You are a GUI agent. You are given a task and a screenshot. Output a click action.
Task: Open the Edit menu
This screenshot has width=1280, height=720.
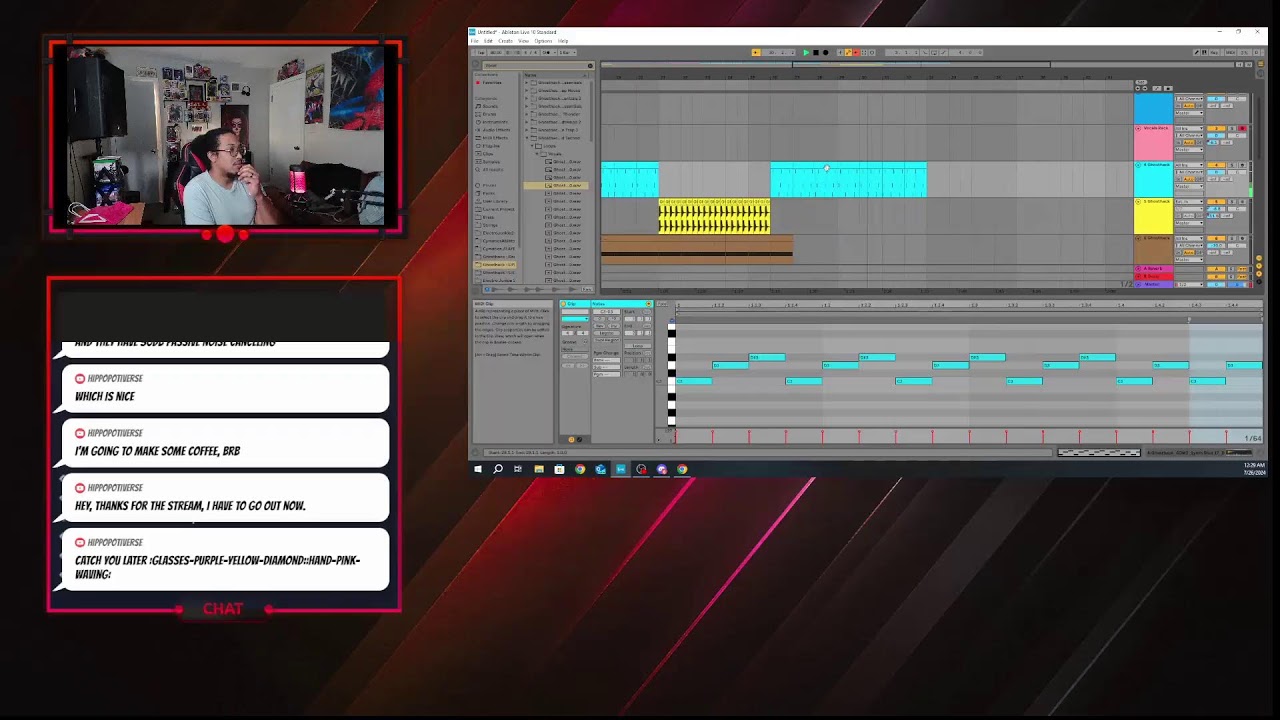coord(488,41)
